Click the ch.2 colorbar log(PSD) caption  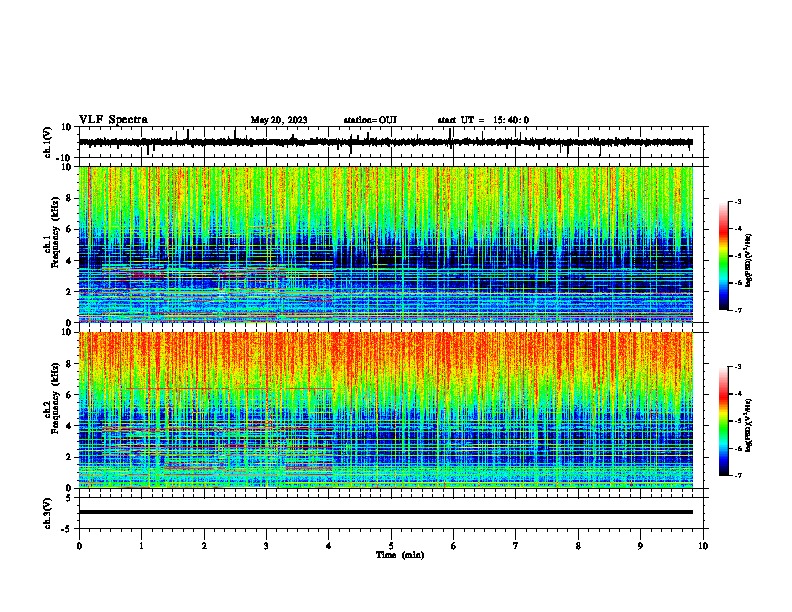tap(749, 425)
